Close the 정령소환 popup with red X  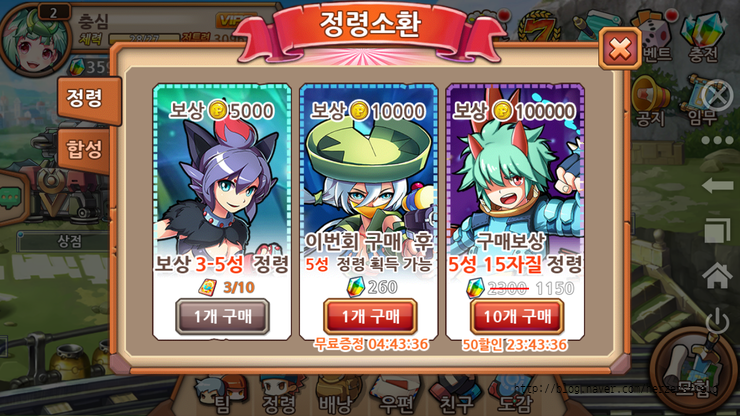620,49
